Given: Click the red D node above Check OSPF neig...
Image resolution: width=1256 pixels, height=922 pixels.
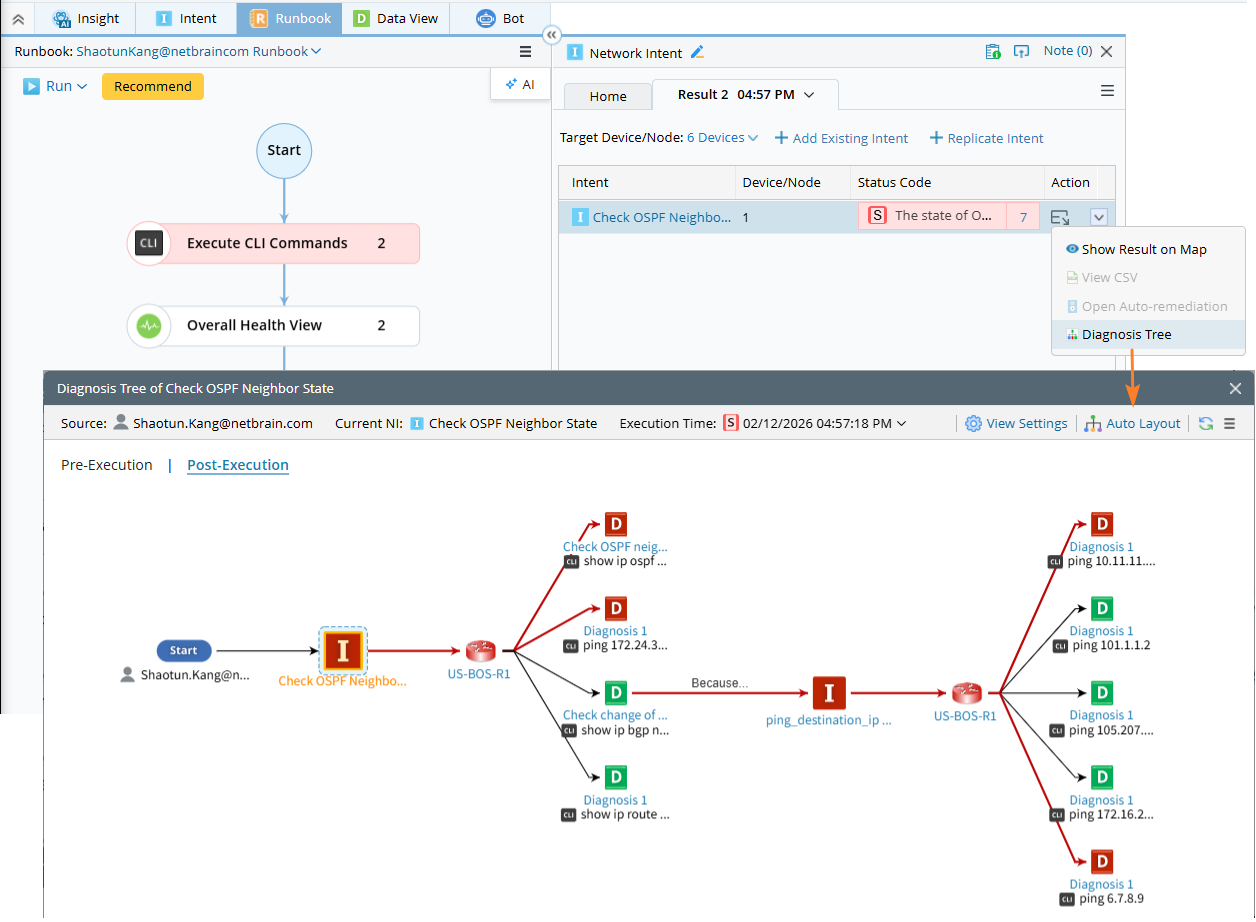Looking at the screenshot, I should (x=616, y=524).
